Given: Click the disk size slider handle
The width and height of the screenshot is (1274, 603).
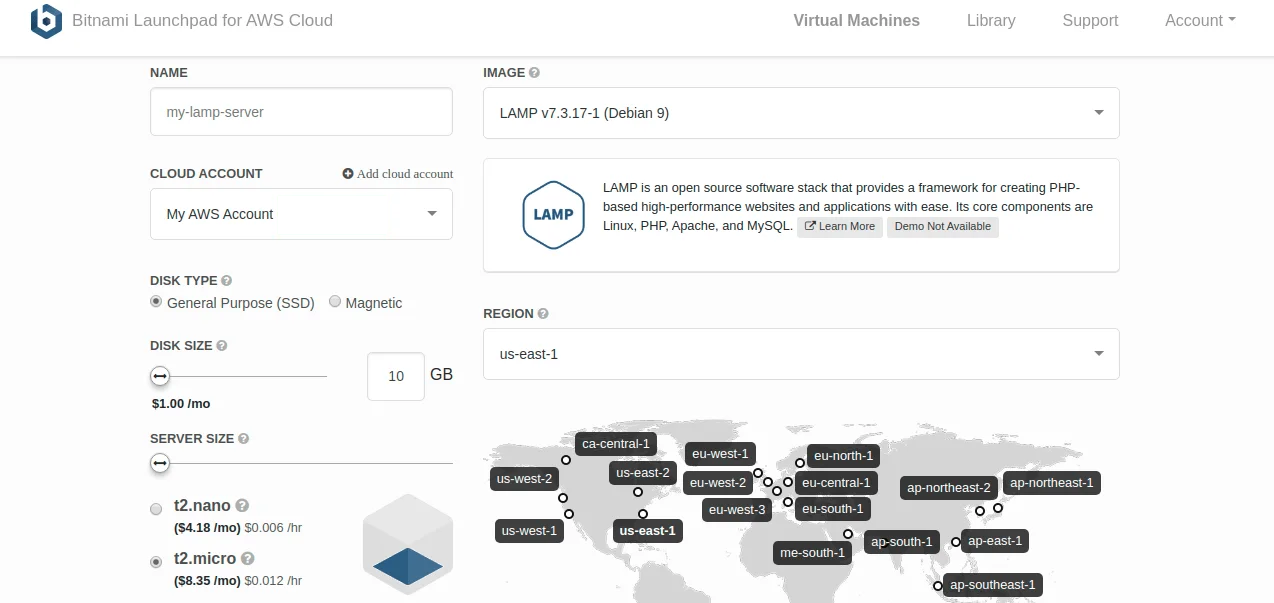Looking at the screenshot, I should (160, 377).
